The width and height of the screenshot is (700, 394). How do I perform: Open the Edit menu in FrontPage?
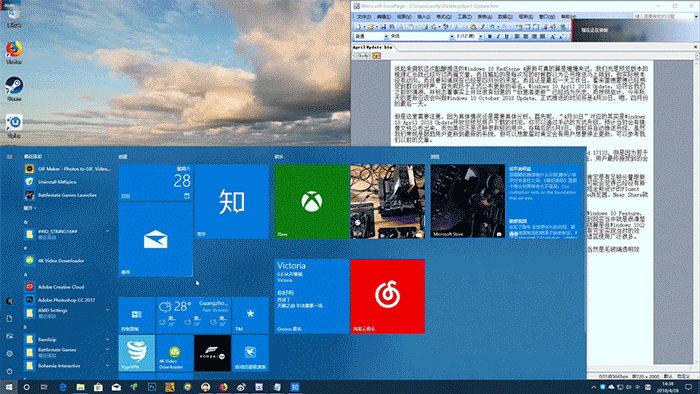point(384,17)
